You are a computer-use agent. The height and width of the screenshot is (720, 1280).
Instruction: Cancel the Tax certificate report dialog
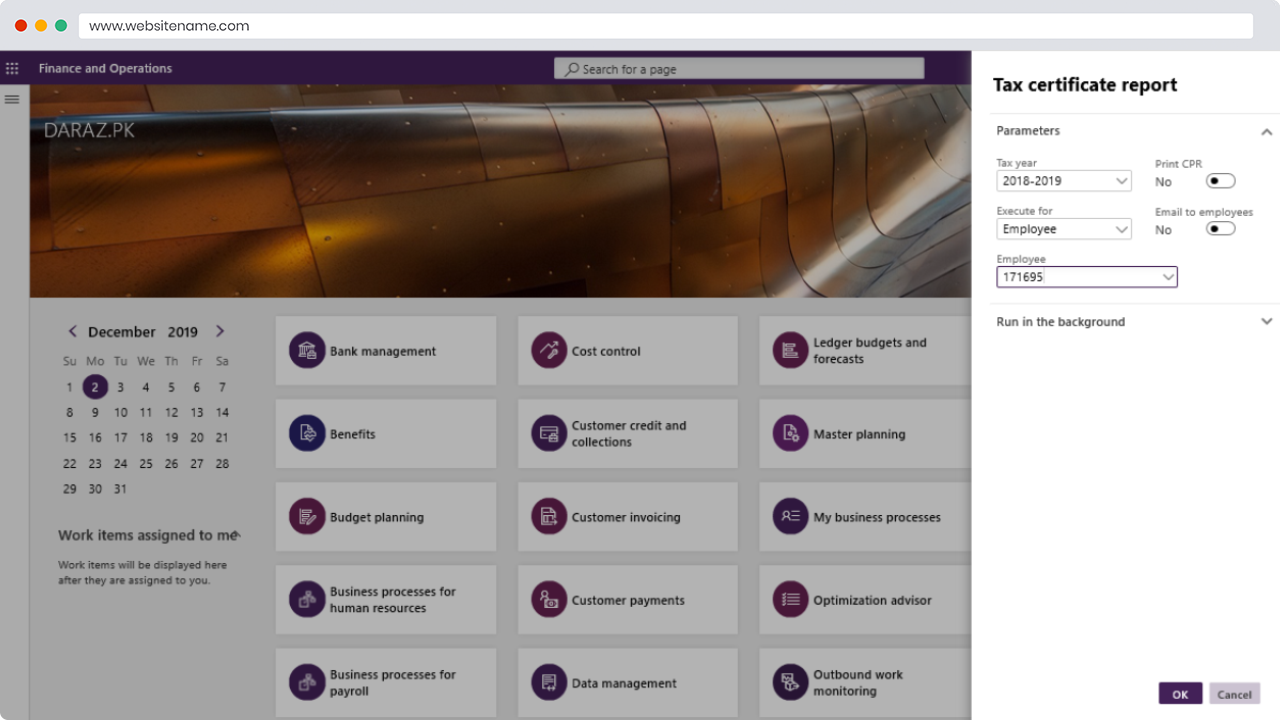1234,694
